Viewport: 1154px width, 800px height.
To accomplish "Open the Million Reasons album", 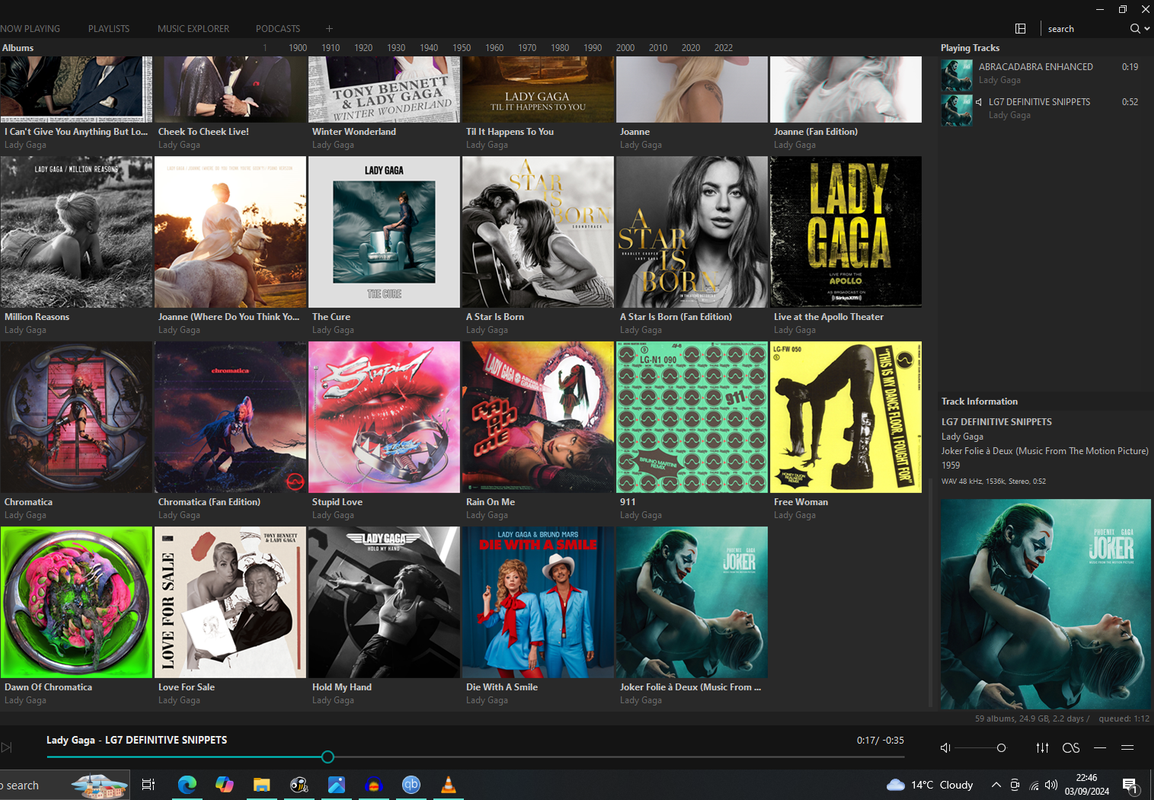I will pyautogui.click(x=77, y=232).
